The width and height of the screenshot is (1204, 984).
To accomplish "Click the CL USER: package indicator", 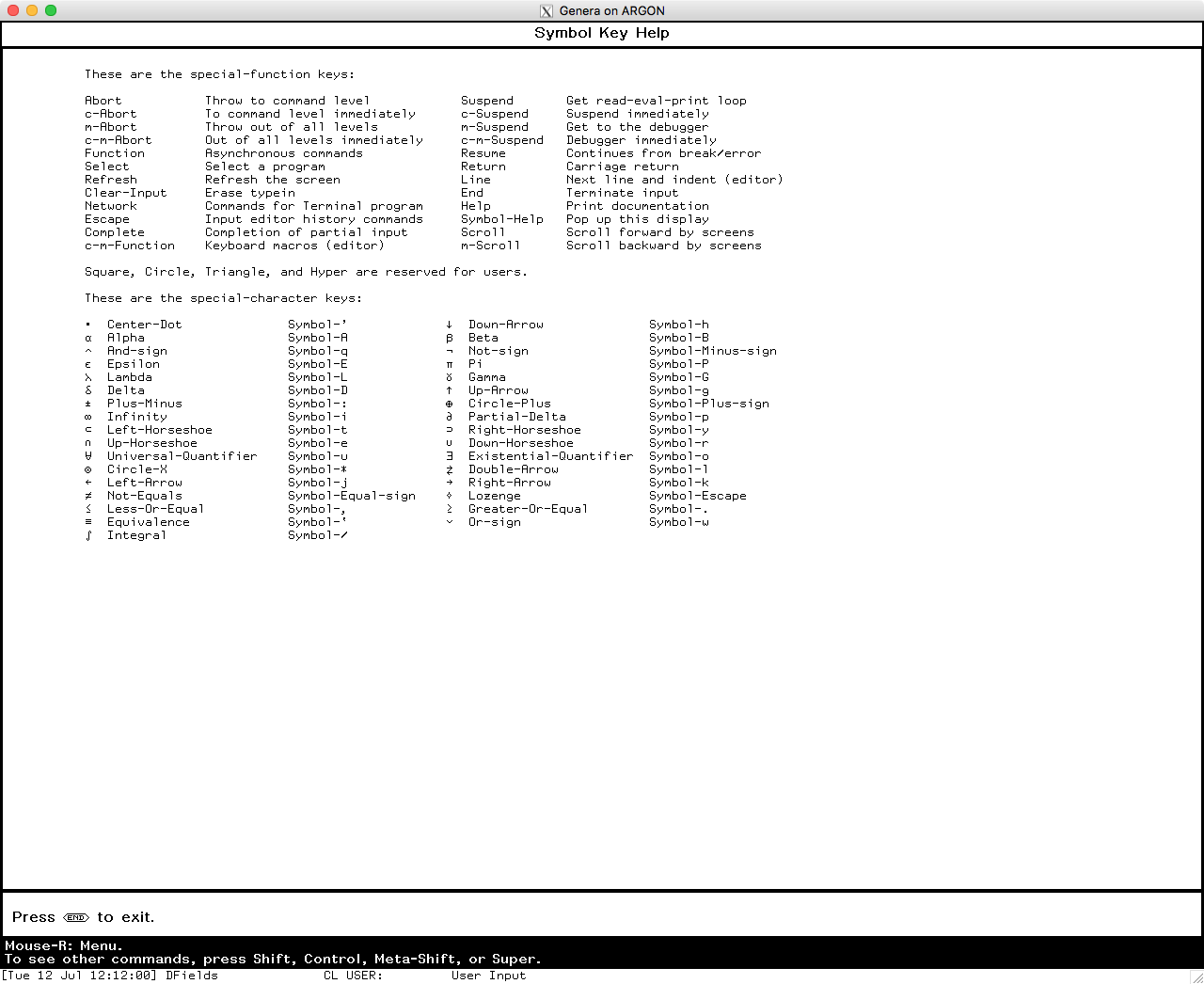I will [353, 976].
